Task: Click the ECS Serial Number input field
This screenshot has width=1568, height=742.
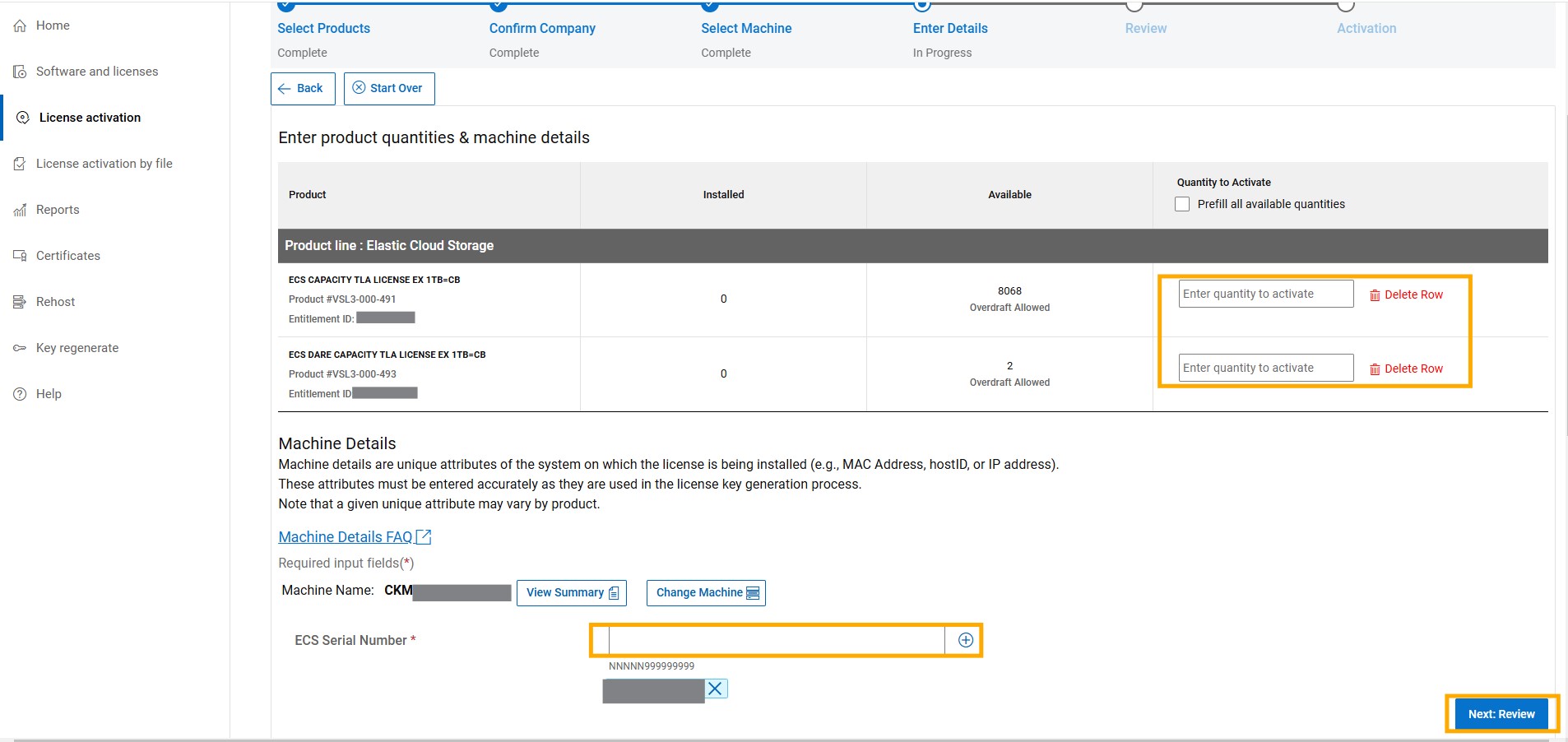Action: 773,640
